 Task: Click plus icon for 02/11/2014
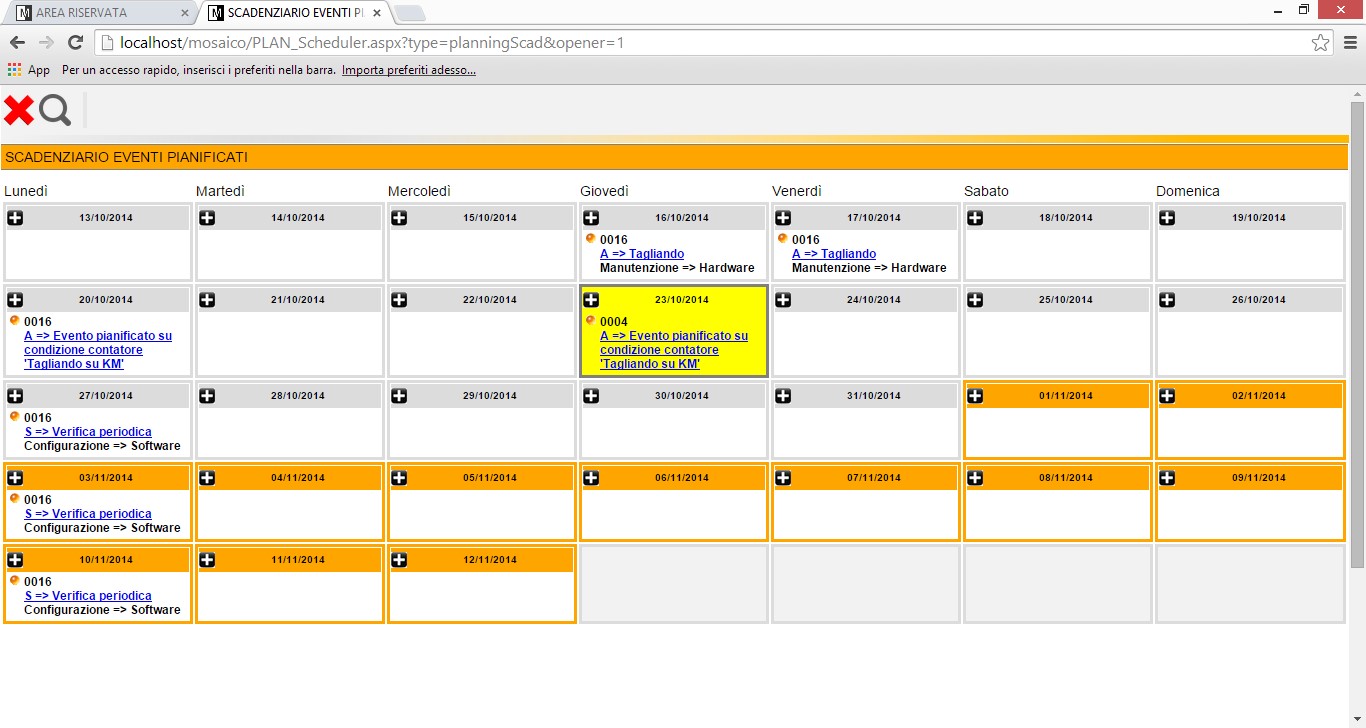[x=1167, y=396]
